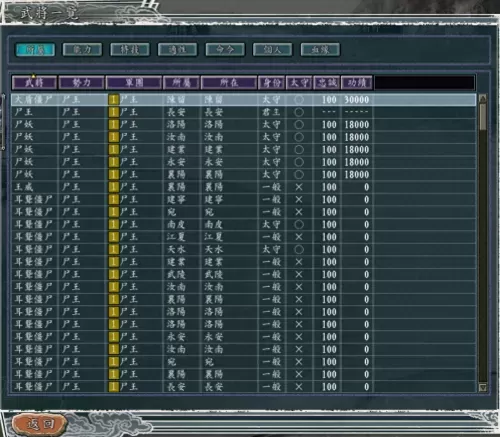Click the 18000 merit in 尸妖 永安 row
Image resolution: width=500 pixels, height=437 pixels.
pyautogui.click(x=357, y=162)
